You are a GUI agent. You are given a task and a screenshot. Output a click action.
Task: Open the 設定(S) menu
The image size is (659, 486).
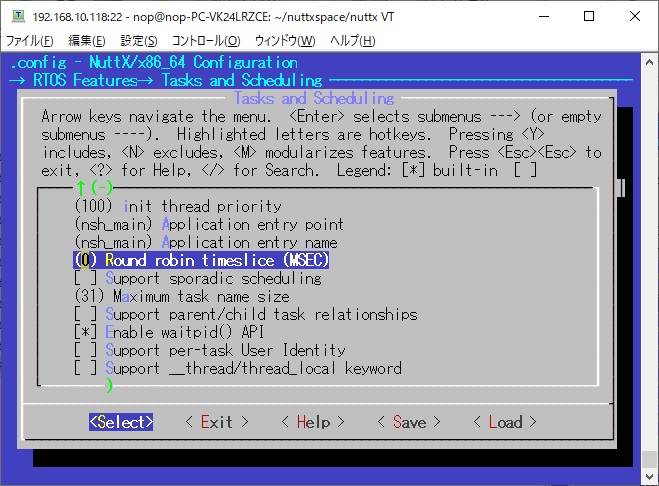tap(139, 41)
